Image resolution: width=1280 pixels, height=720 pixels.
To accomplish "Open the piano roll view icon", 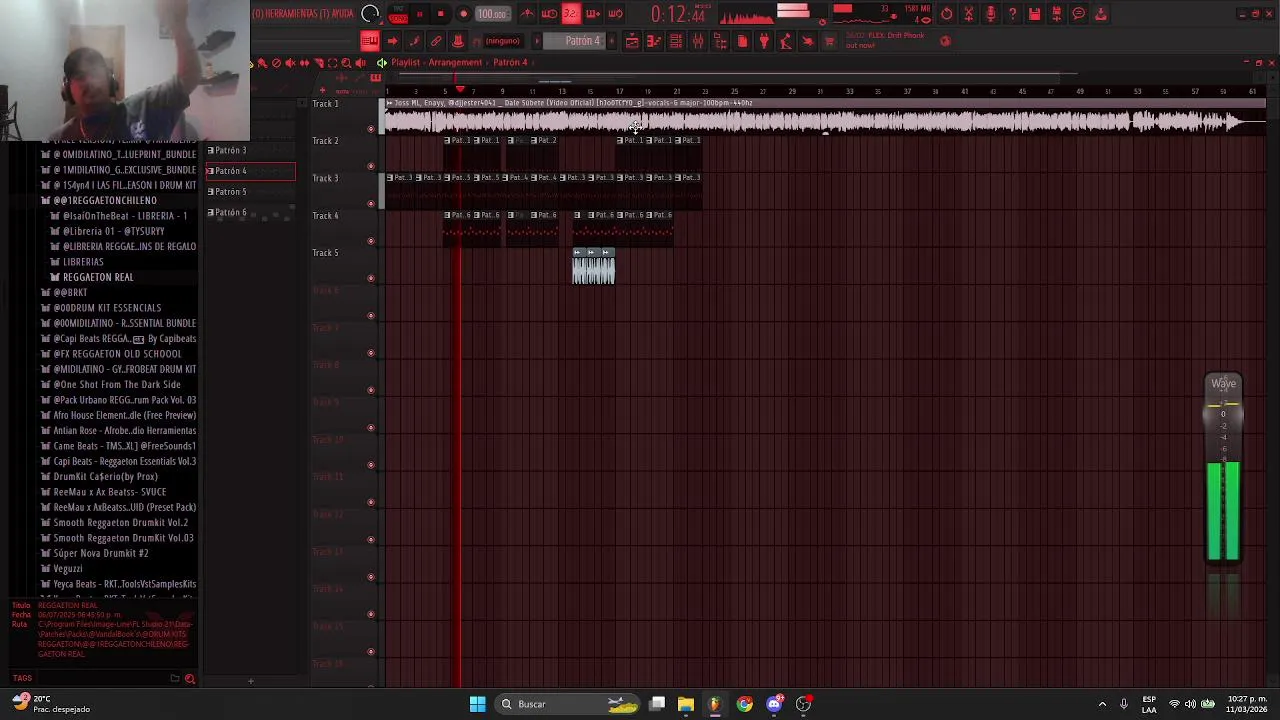I will pyautogui.click(x=654, y=41).
